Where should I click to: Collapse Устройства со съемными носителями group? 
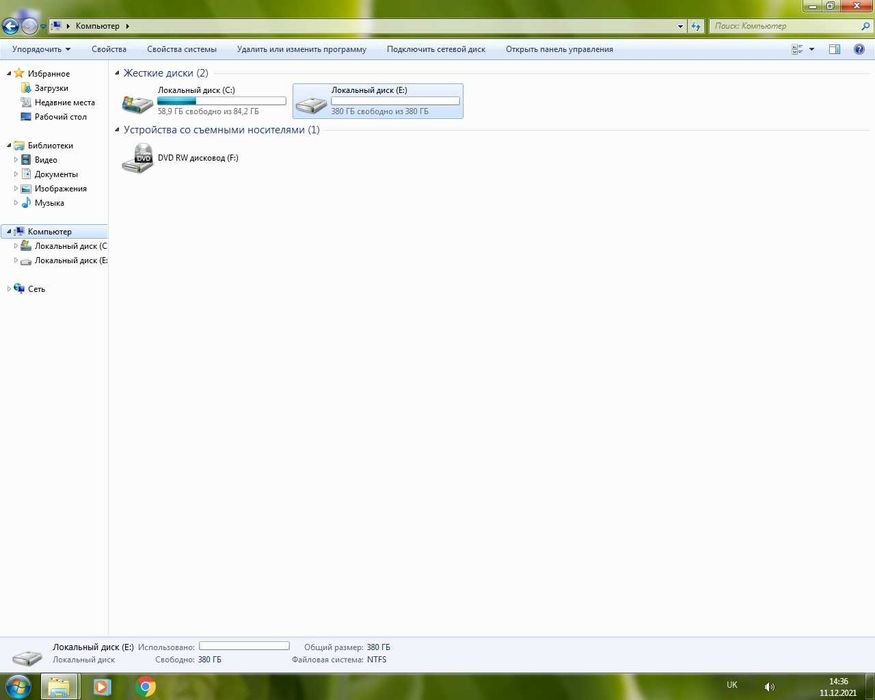tap(117, 130)
